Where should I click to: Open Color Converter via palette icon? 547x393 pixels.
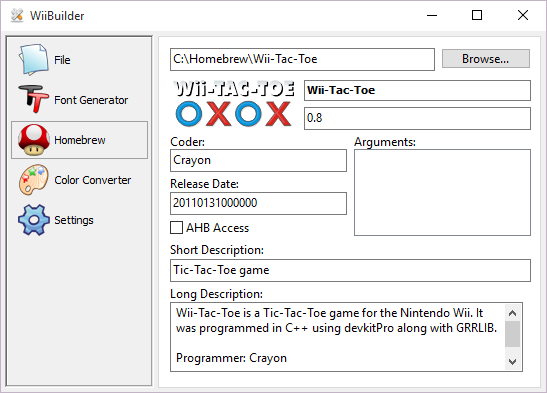(x=33, y=180)
